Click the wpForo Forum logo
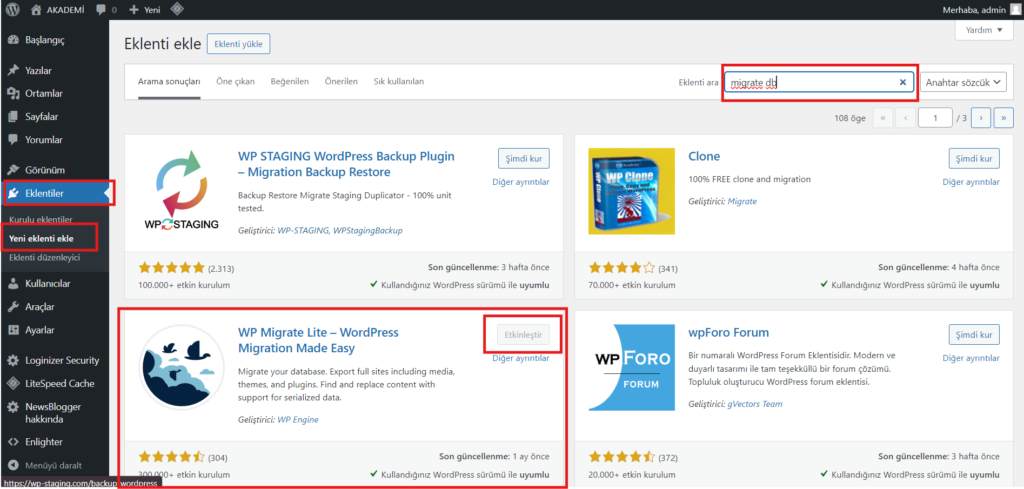This screenshot has height=489, width=1024. click(x=632, y=367)
